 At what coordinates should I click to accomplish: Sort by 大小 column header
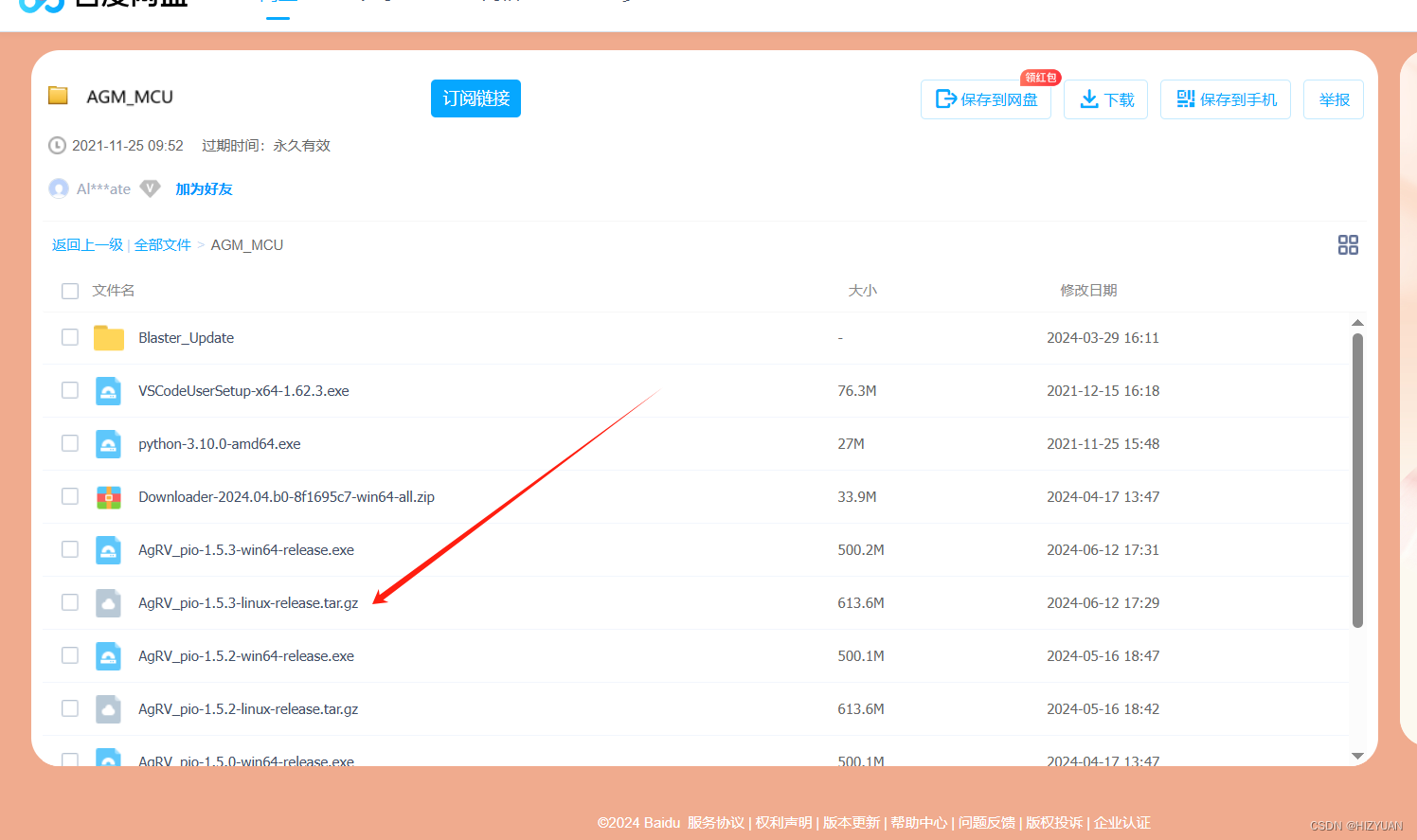click(x=862, y=291)
